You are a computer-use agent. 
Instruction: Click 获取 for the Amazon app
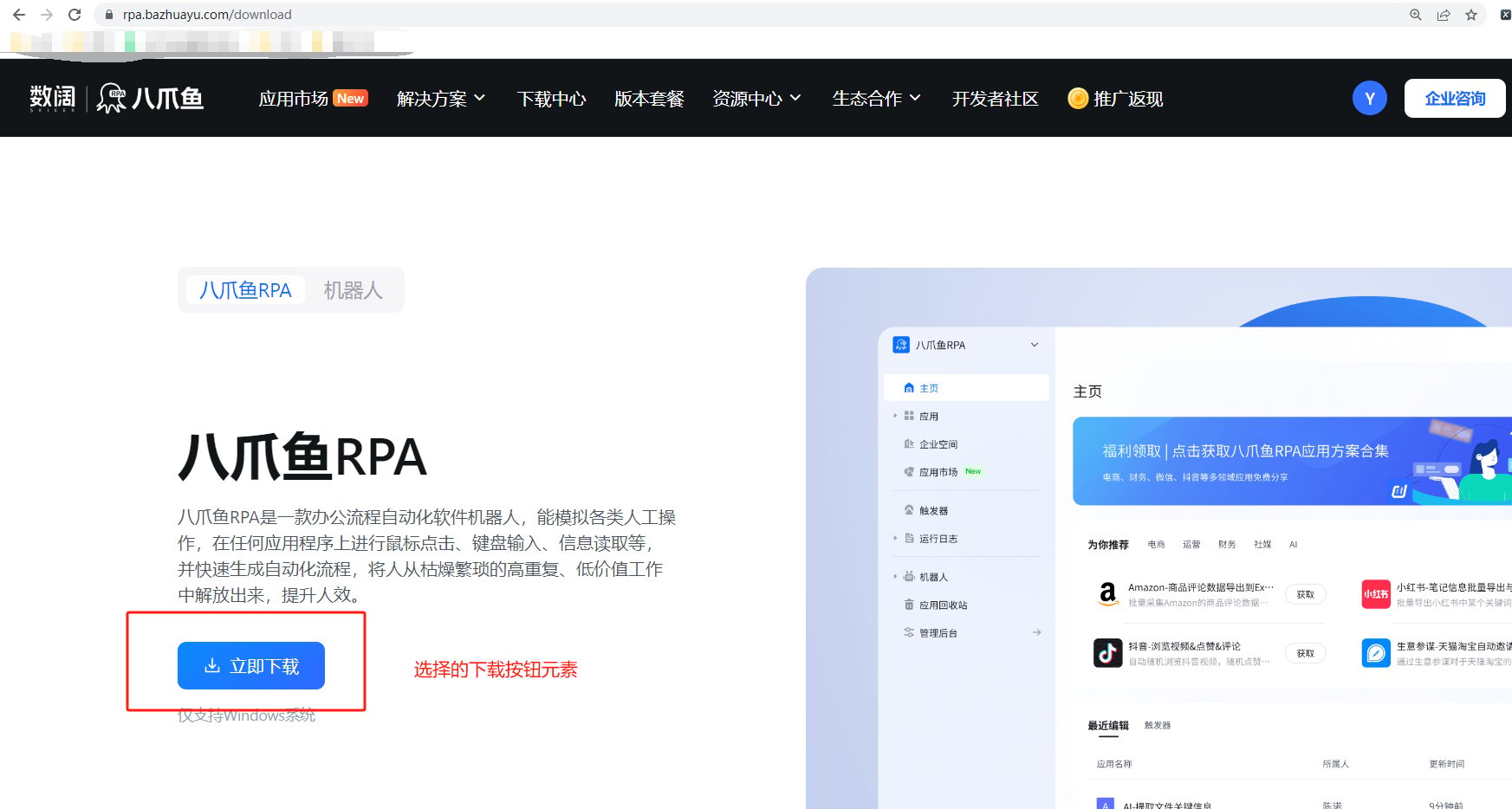[x=1306, y=594]
